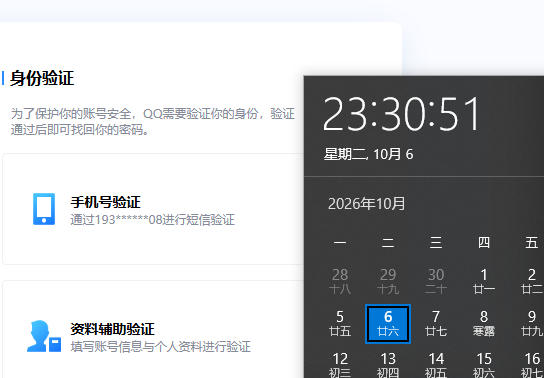
Task: Select September 29 in calendar
Action: point(388,281)
